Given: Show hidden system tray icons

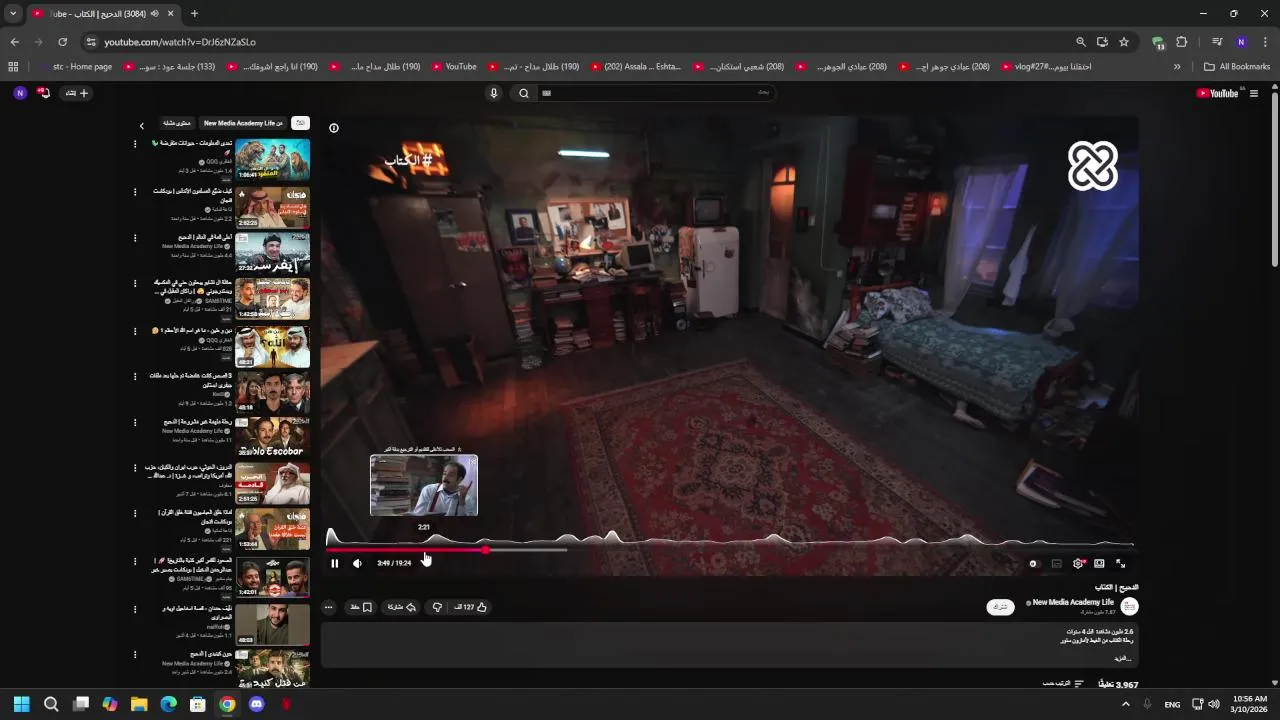Looking at the screenshot, I should (1126, 704).
